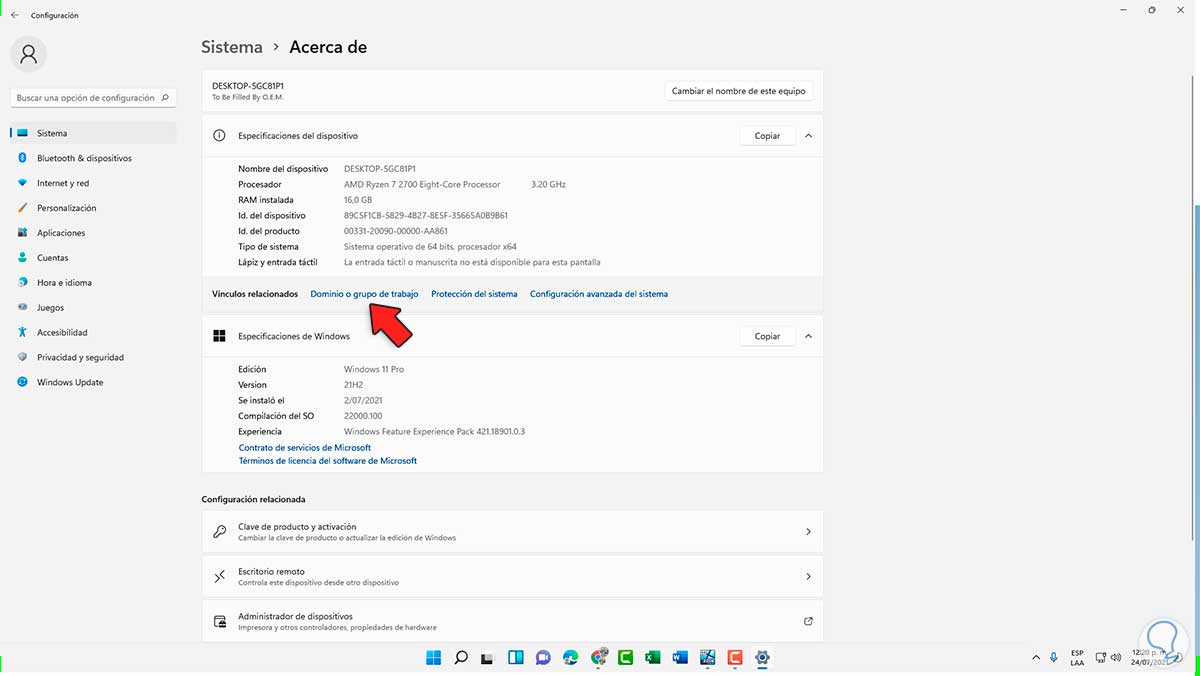This screenshot has height=676, width=1200.
Task: Click the device name DESKTOP-5GC81P1 value
Action: tap(380, 169)
